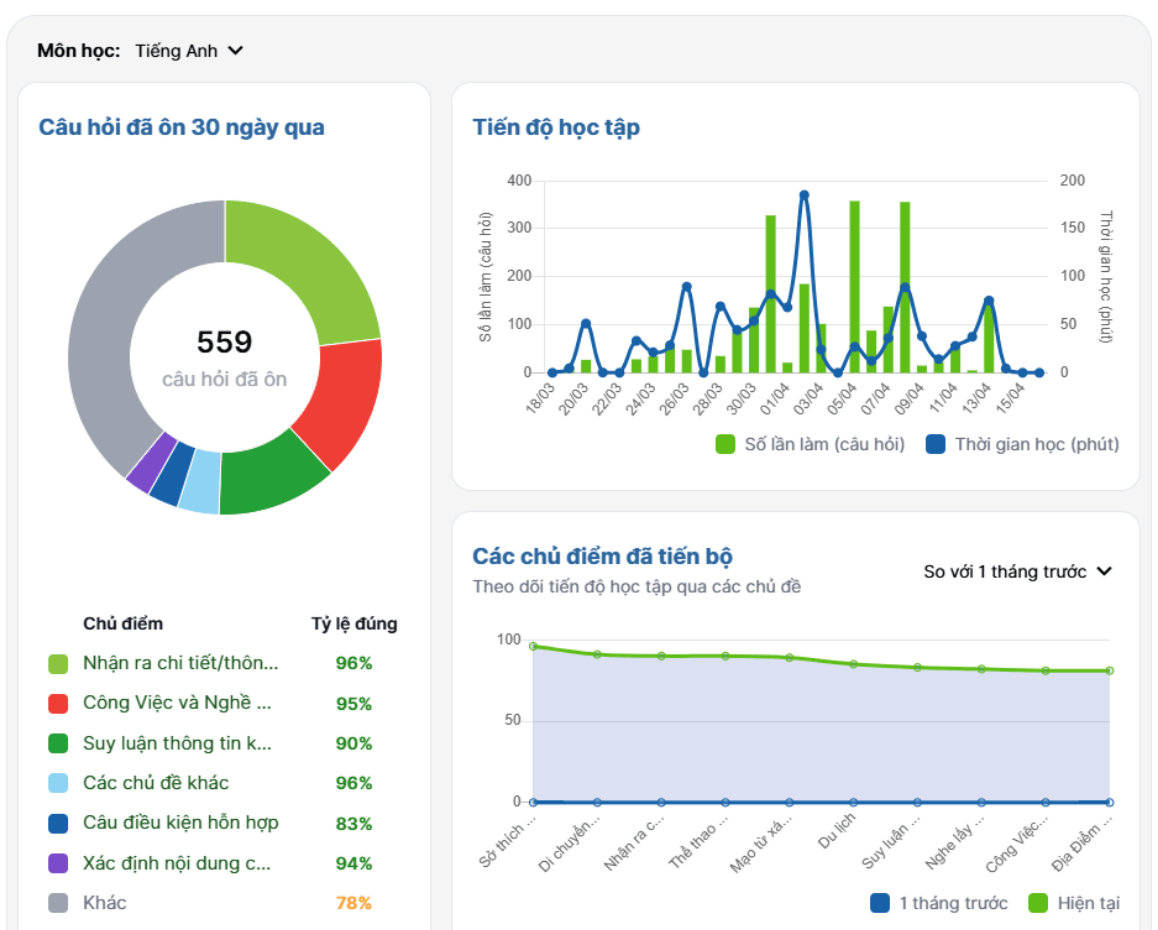Click the 78% accuracy value for Khác

point(354,903)
